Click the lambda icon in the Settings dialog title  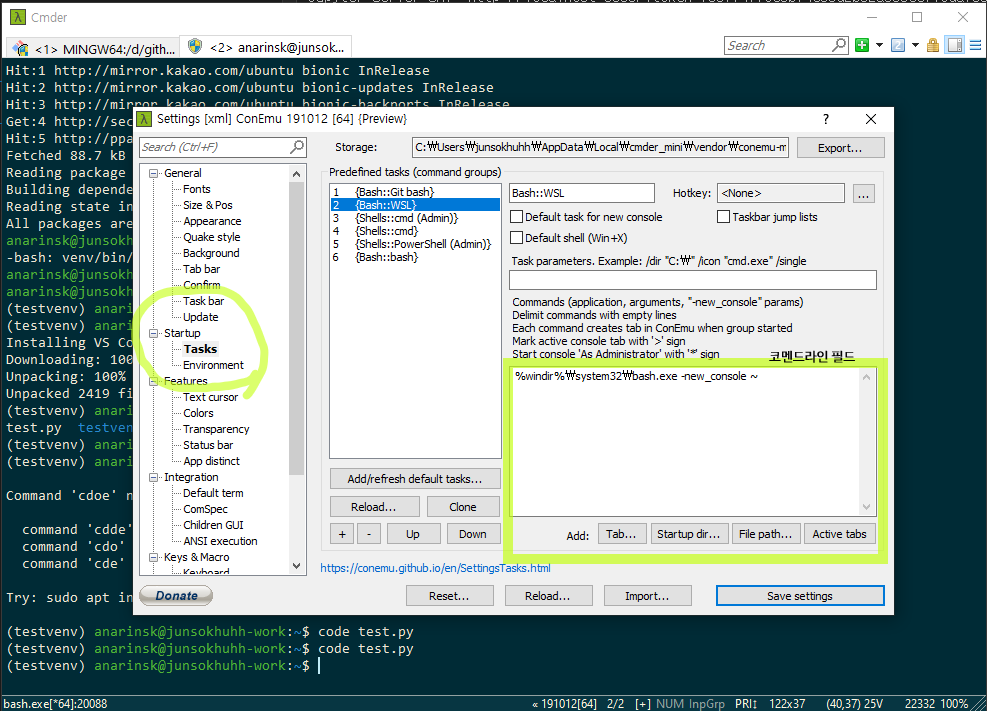[x=145, y=119]
